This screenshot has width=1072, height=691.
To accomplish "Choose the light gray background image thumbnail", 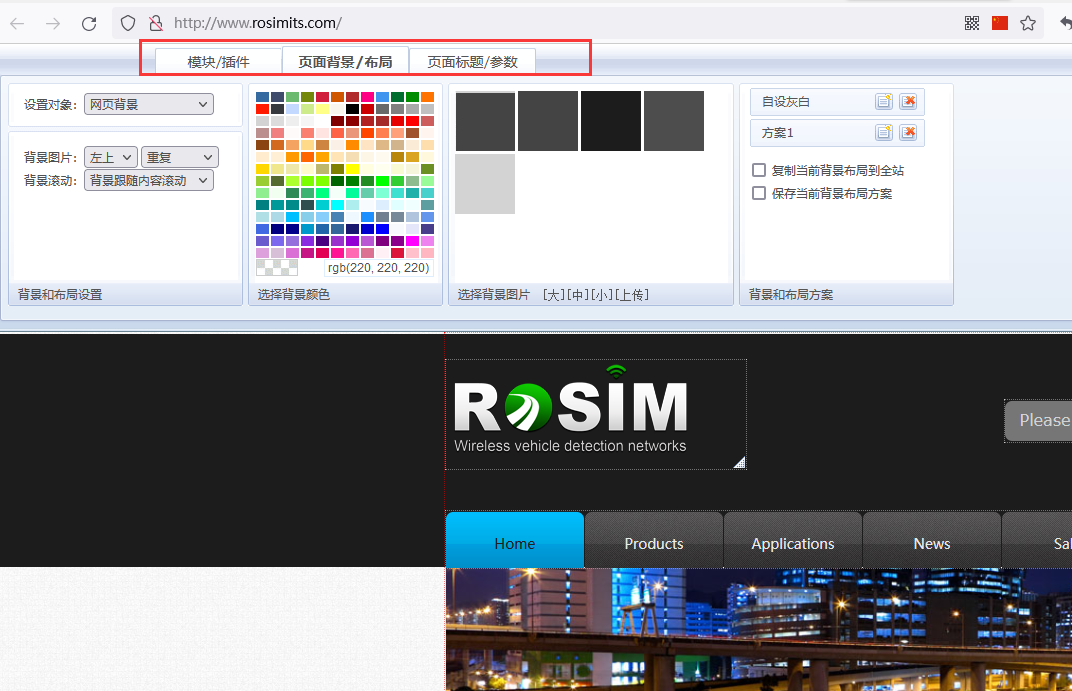I will point(485,184).
